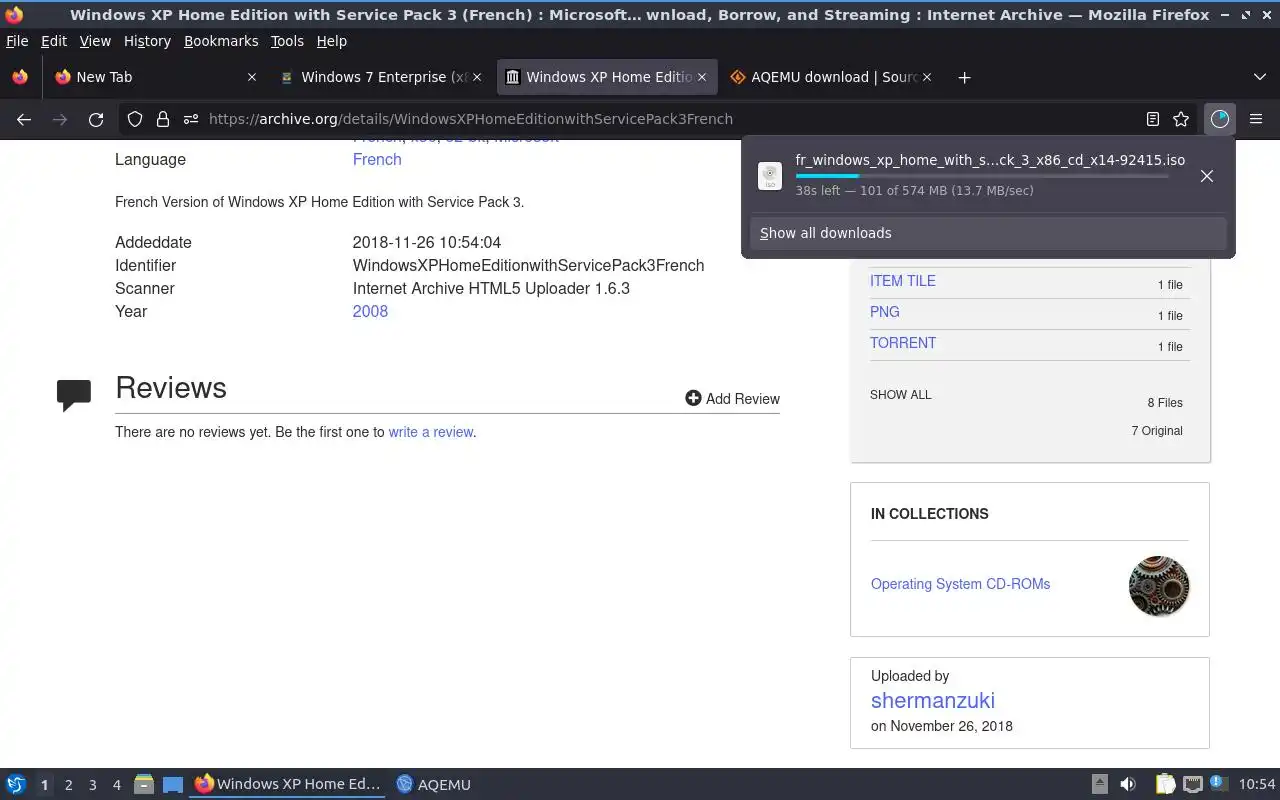Open the 2008 year link
Viewport: 1280px width, 800px height.
coord(370,311)
